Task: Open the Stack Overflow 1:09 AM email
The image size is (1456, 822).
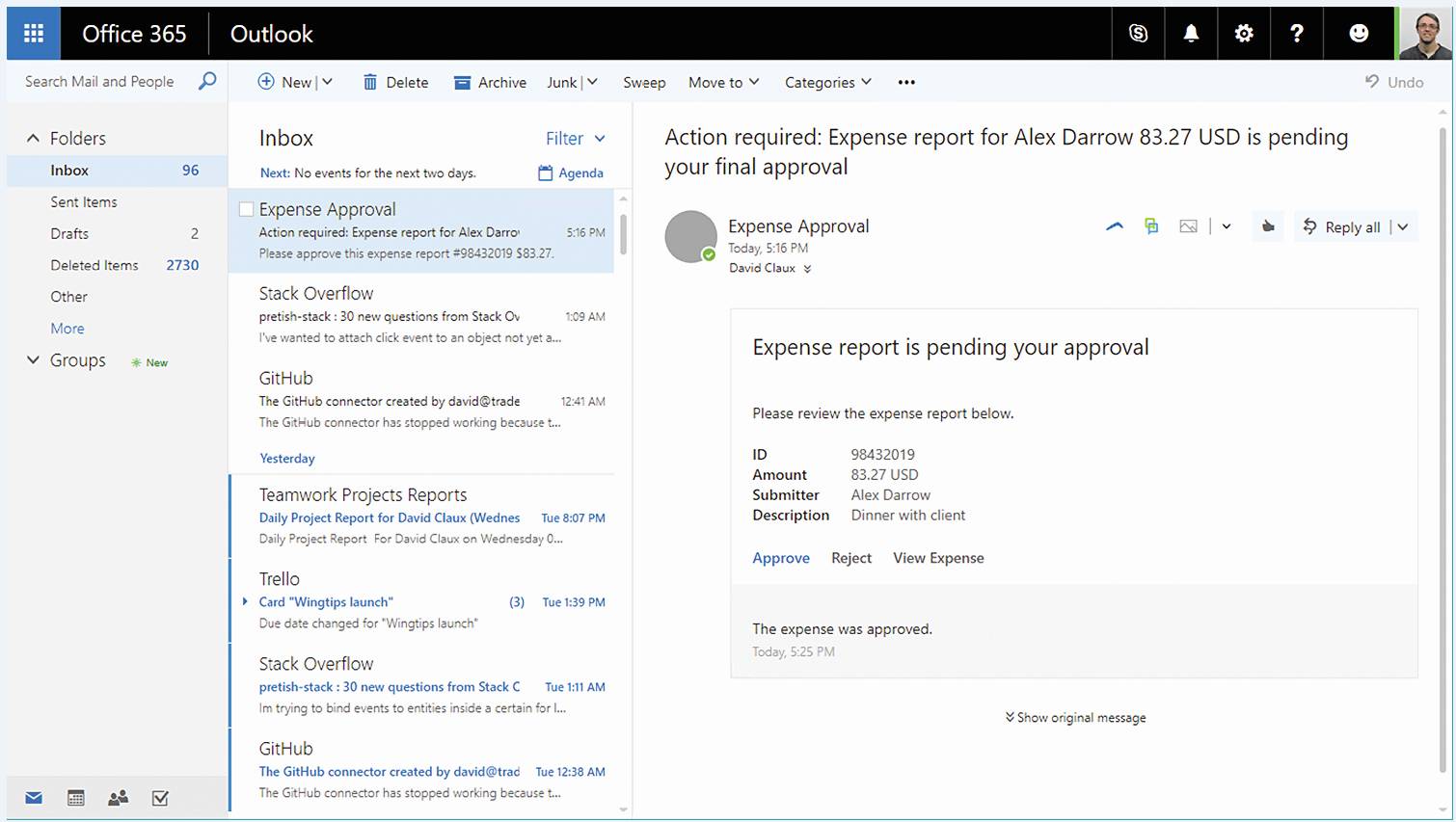Action: point(421,315)
